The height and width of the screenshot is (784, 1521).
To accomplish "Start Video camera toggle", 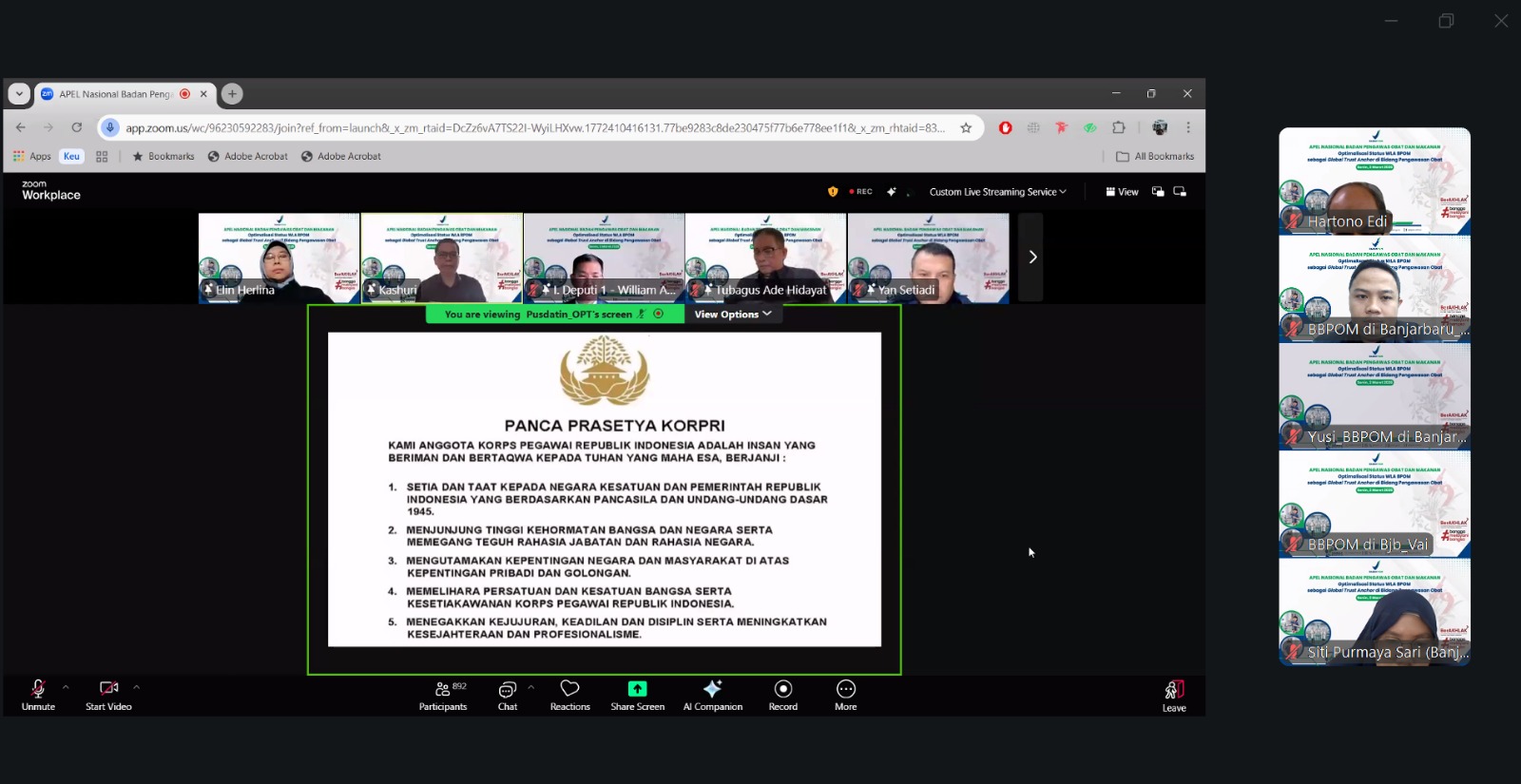I will pos(108,695).
